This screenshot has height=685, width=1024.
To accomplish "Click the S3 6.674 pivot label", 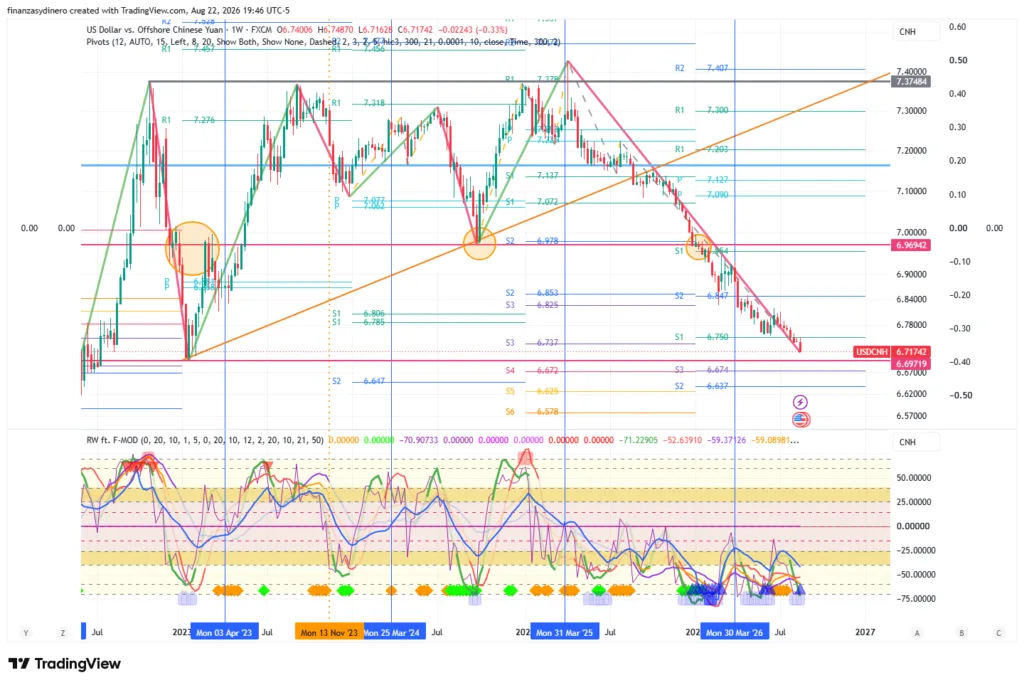I will pyautogui.click(x=702, y=370).
